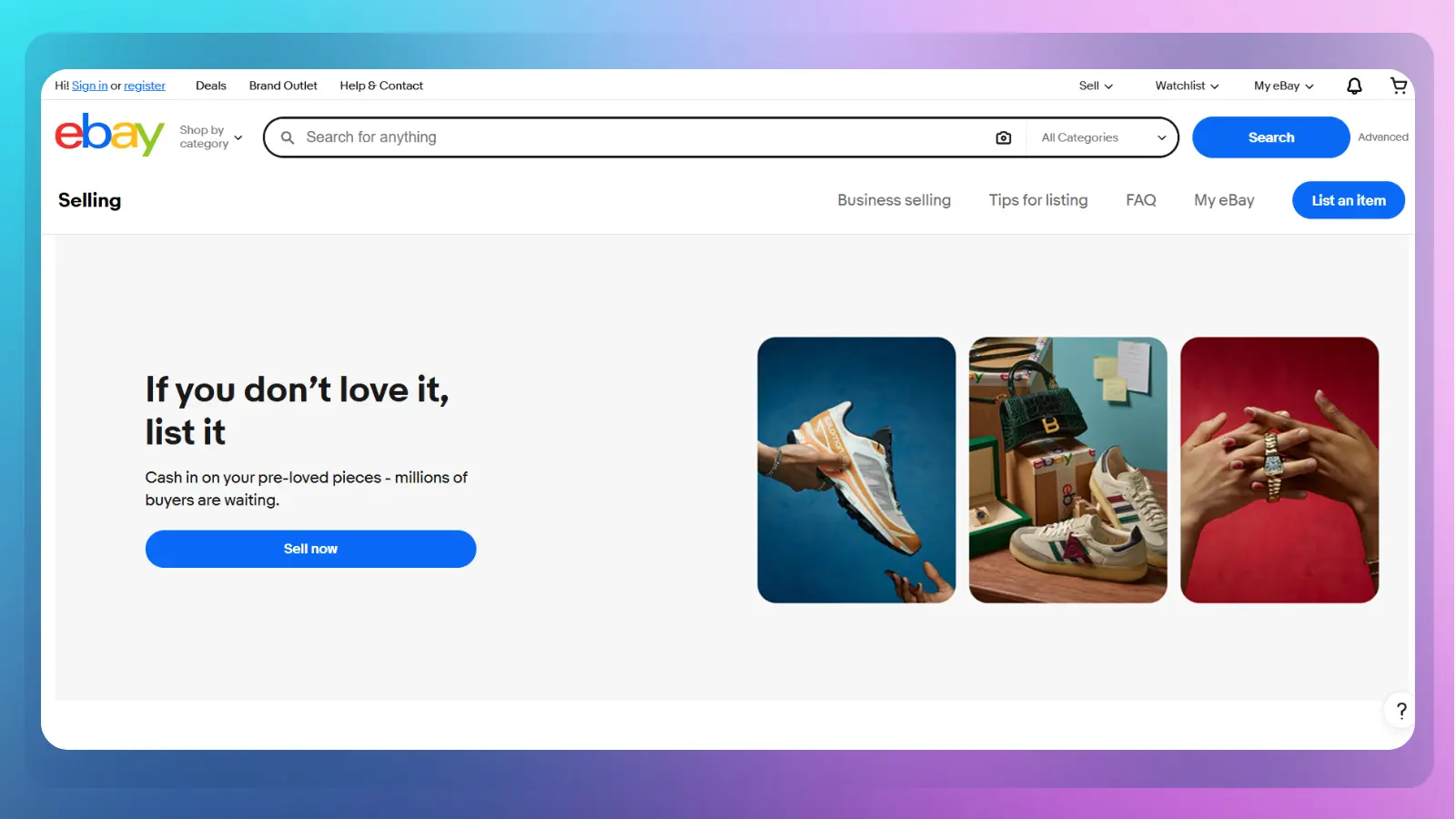Open My eBay in Selling navigation
1456x819 pixels.
pyautogui.click(x=1224, y=200)
